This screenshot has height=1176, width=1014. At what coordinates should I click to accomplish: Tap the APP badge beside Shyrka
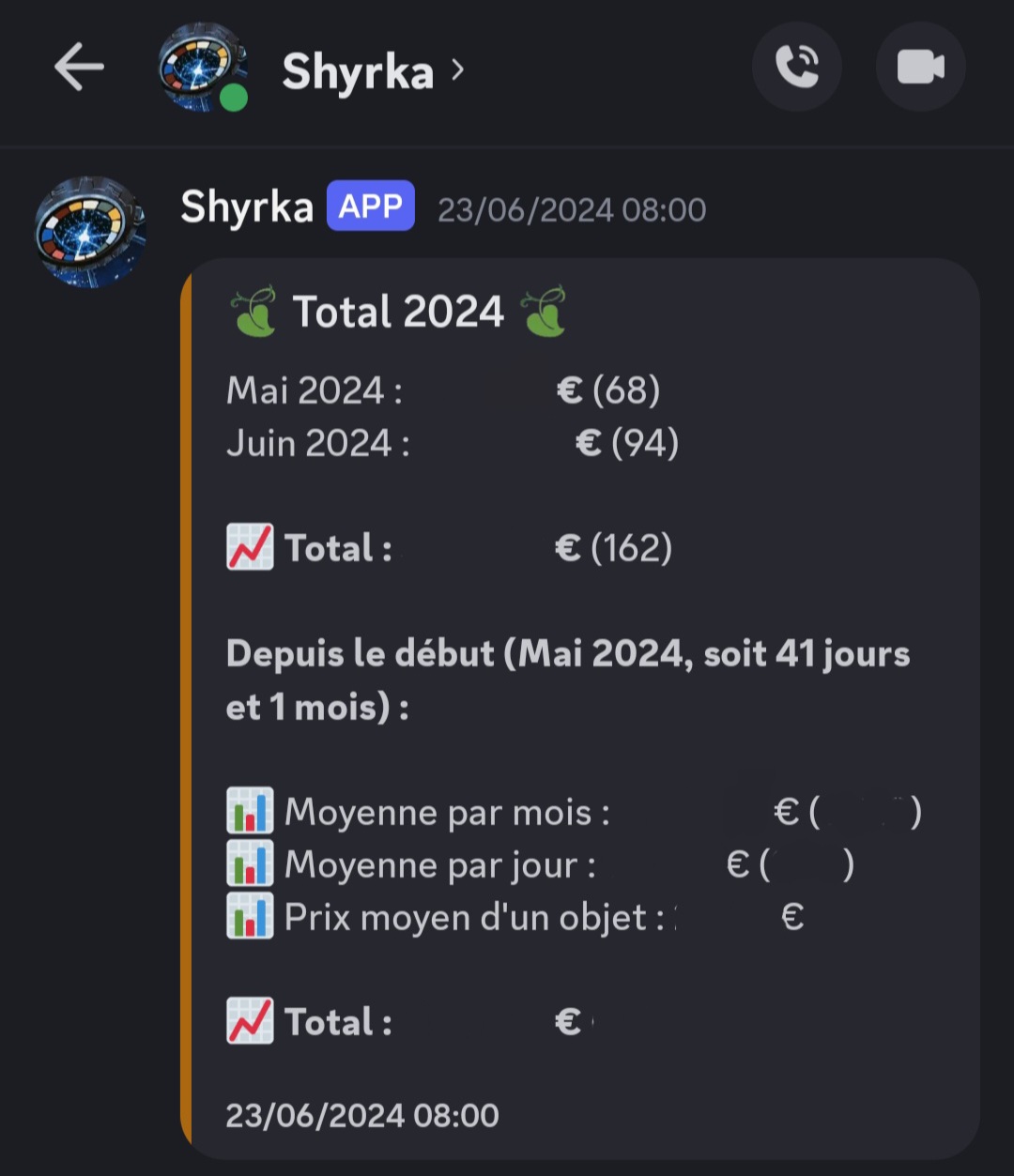pos(371,206)
